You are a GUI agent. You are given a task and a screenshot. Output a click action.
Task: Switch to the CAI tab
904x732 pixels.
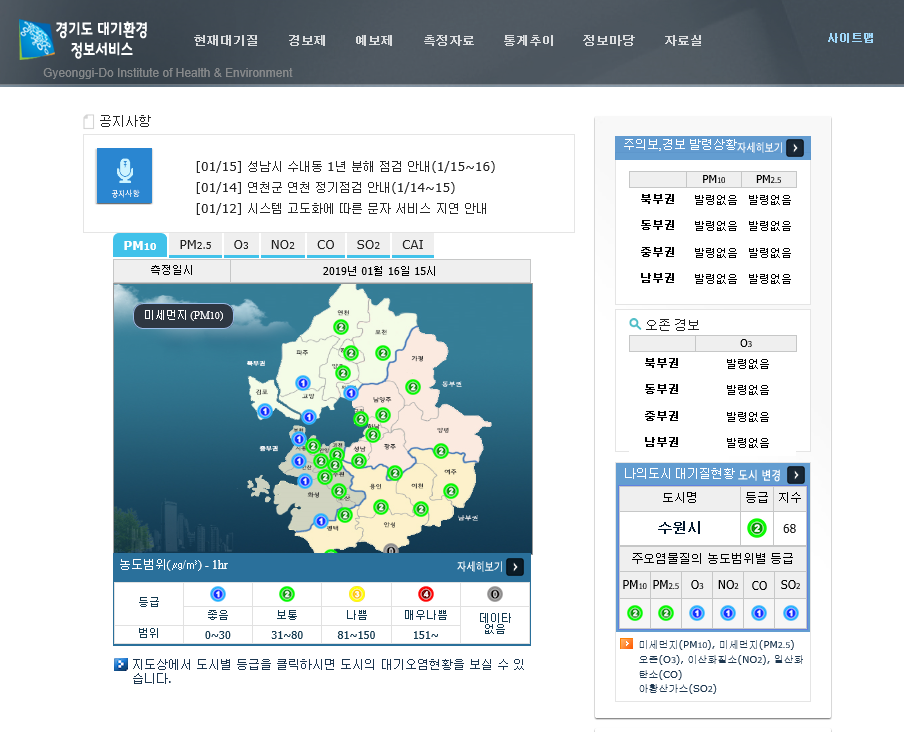(x=412, y=245)
